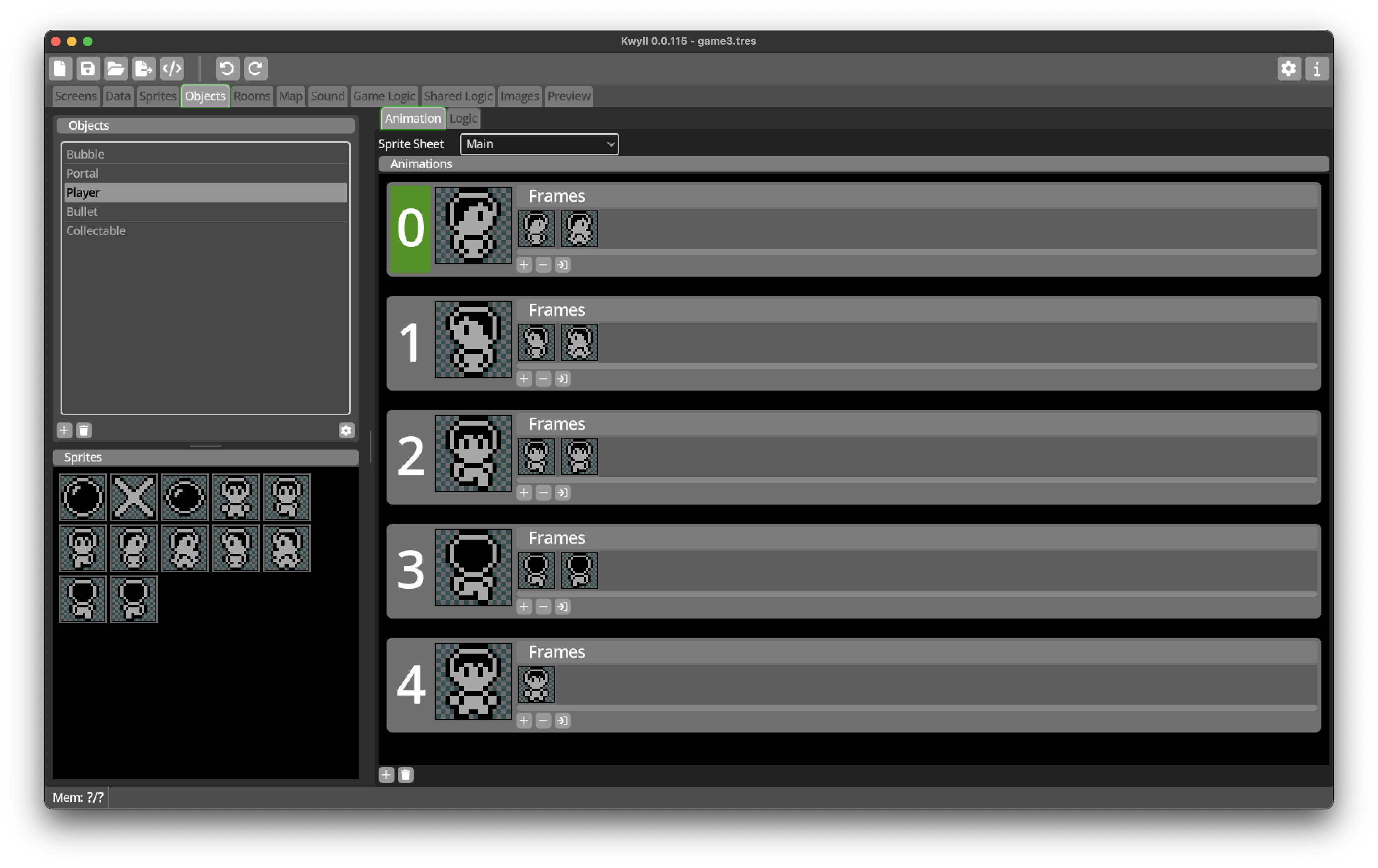Viewport: 1378px width, 868px height.
Task: Delete selected object with trash icon
Action: point(84,430)
